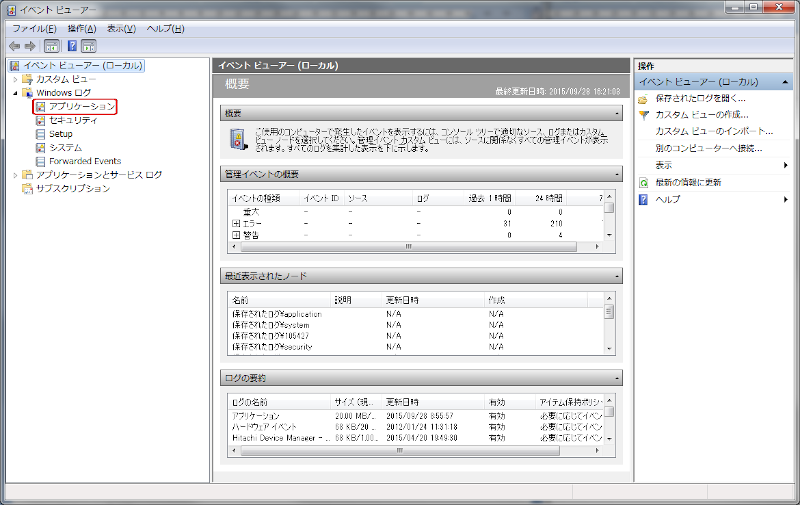Viewport: 800px width, 505px height.
Task: Click scroll-down arrow in 管理イベントの概要 list
Action: click(x=609, y=235)
